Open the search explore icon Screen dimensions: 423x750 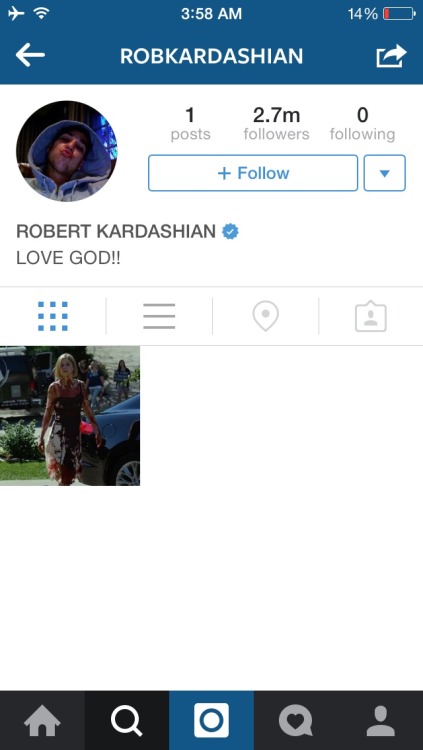click(127, 720)
